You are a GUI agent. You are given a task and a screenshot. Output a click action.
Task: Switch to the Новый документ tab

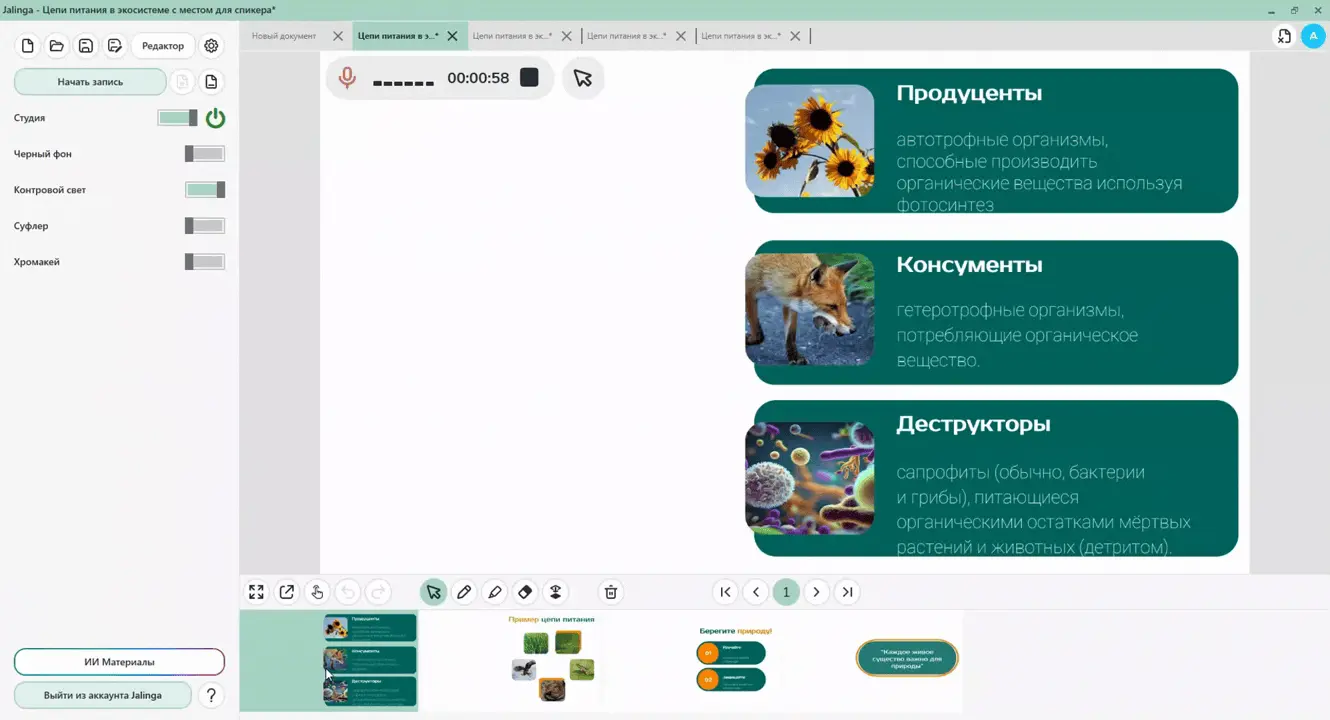pos(284,36)
